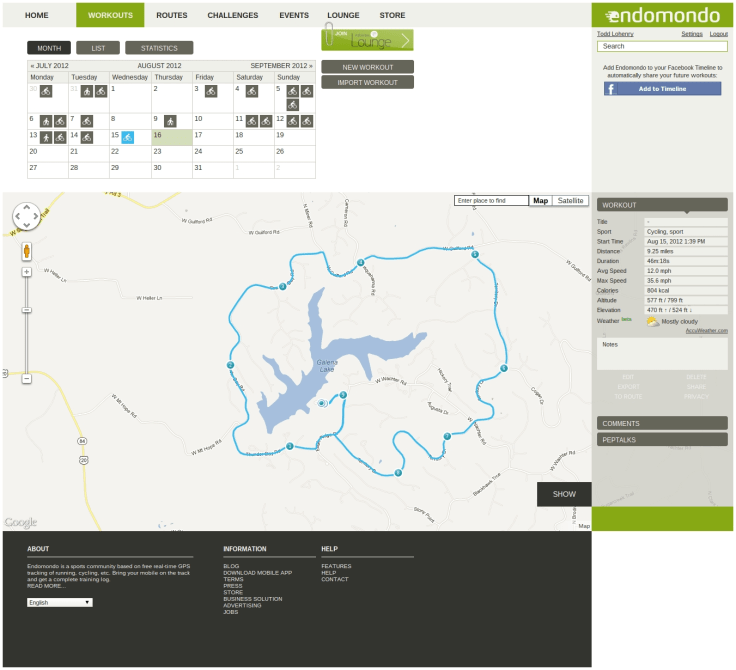
Task: Expand the Peptalks section
Action: pos(662,439)
